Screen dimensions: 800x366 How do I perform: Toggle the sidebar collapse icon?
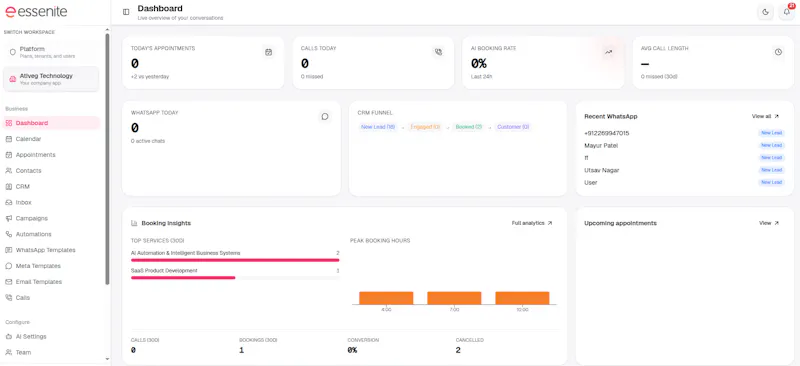coord(126,12)
